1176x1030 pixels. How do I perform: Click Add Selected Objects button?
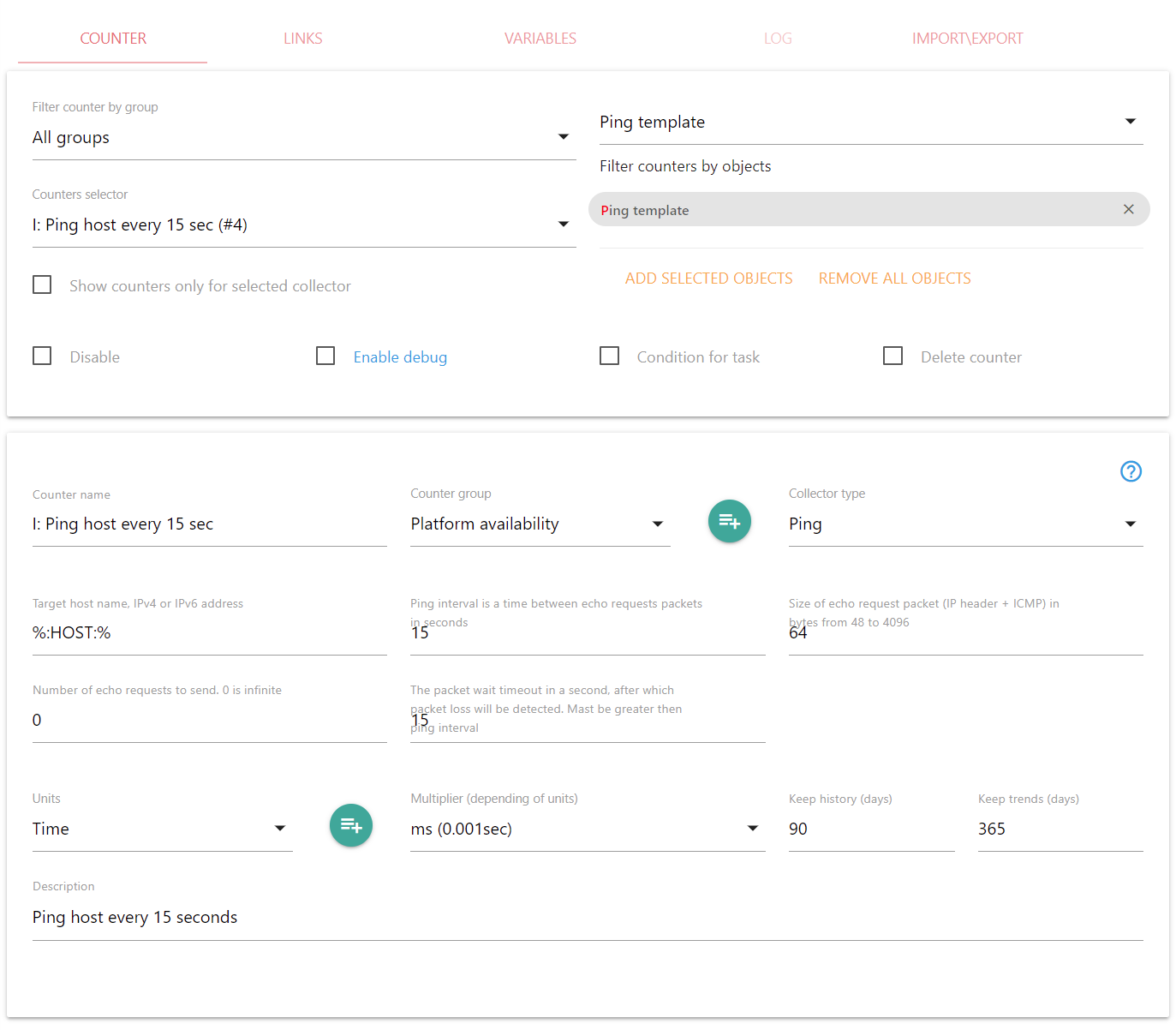coord(708,278)
